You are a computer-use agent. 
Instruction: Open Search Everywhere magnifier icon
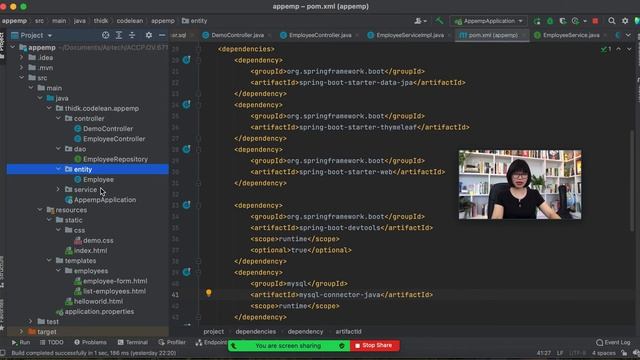coord(611,21)
